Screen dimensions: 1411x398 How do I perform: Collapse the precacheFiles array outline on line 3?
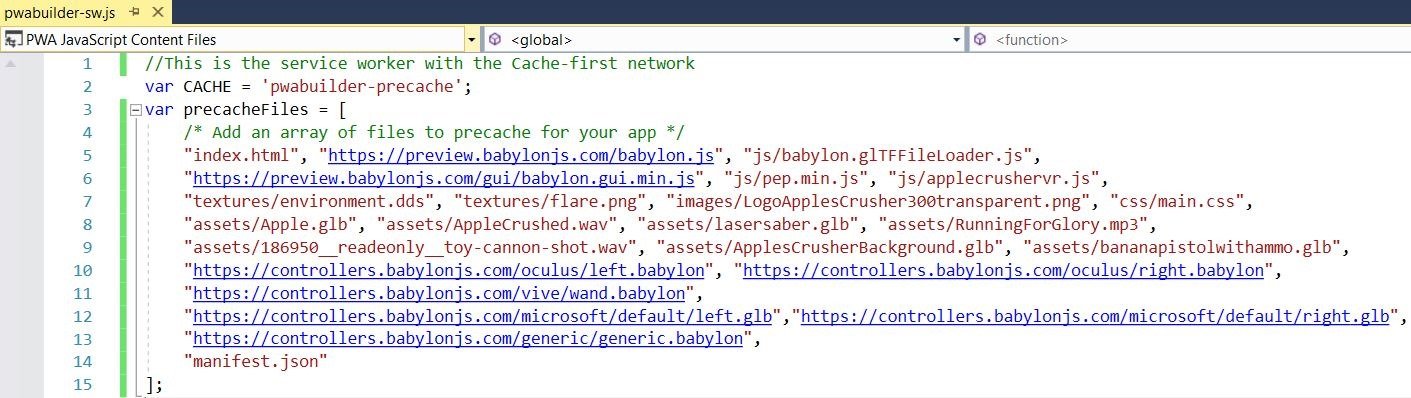click(x=137, y=110)
